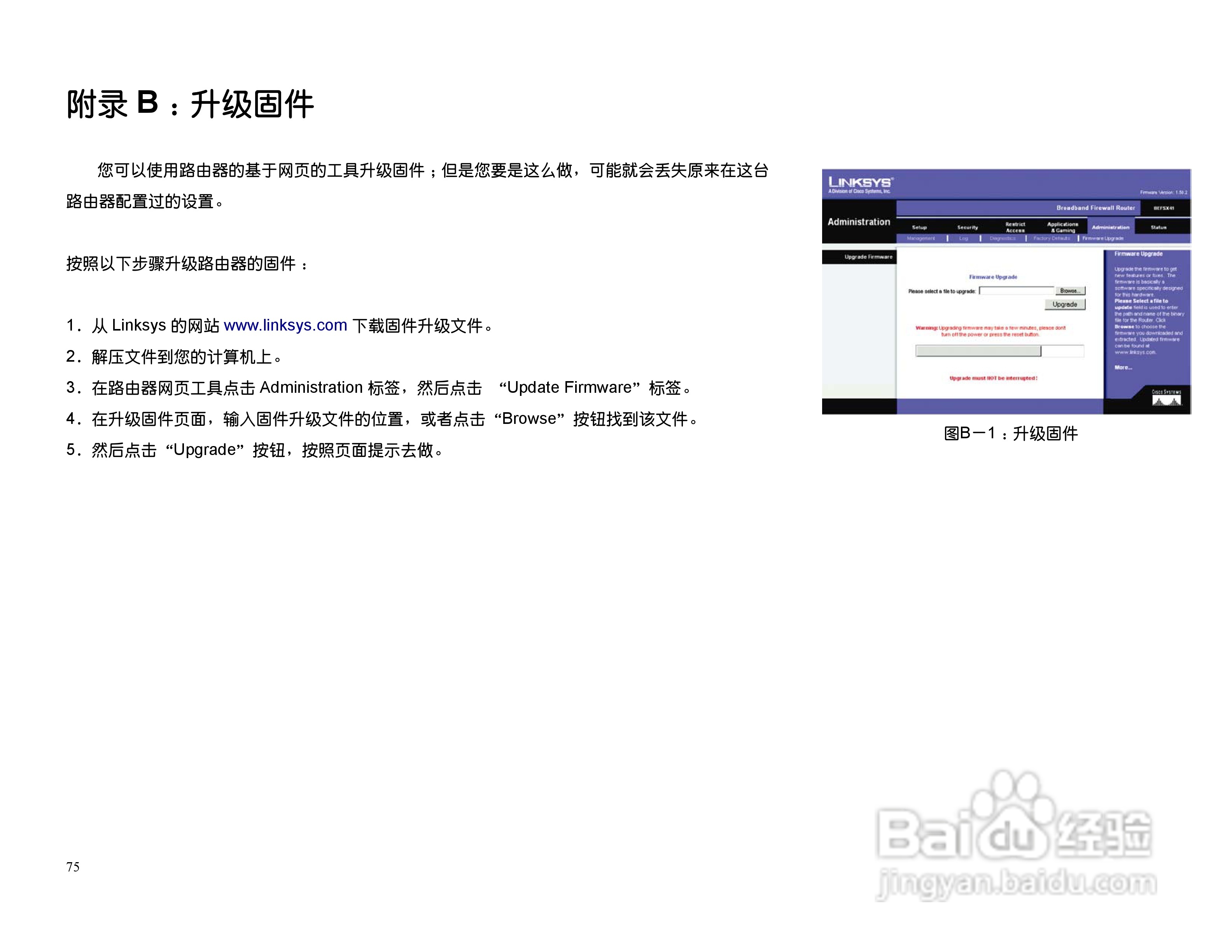Click the firmware file path input field
This screenshot has width=1232, height=952.
pyautogui.click(x=1017, y=291)
